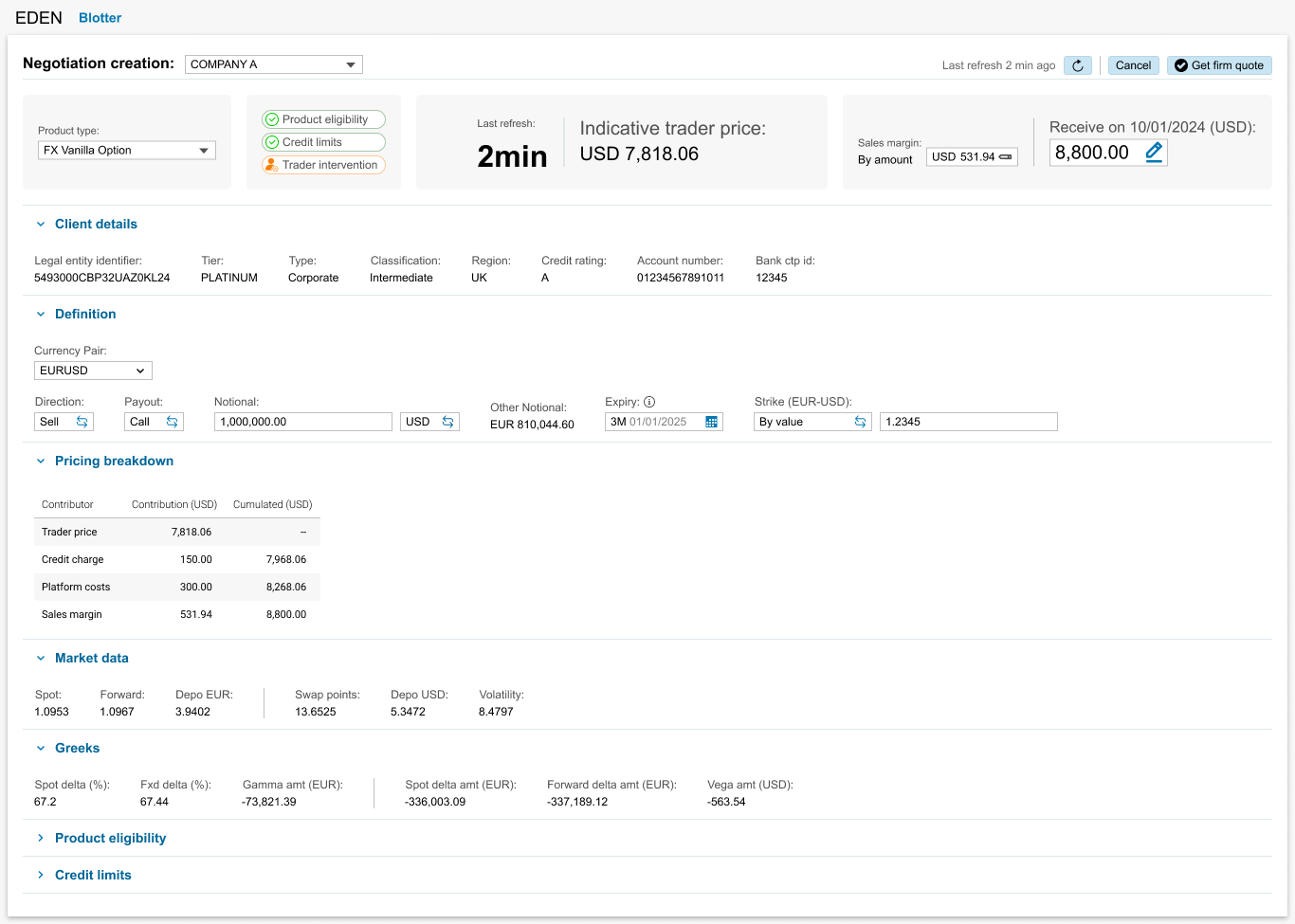The image size is (1295, 924).
Task: Click the Corporate client type value
Action: coord(314,278)
